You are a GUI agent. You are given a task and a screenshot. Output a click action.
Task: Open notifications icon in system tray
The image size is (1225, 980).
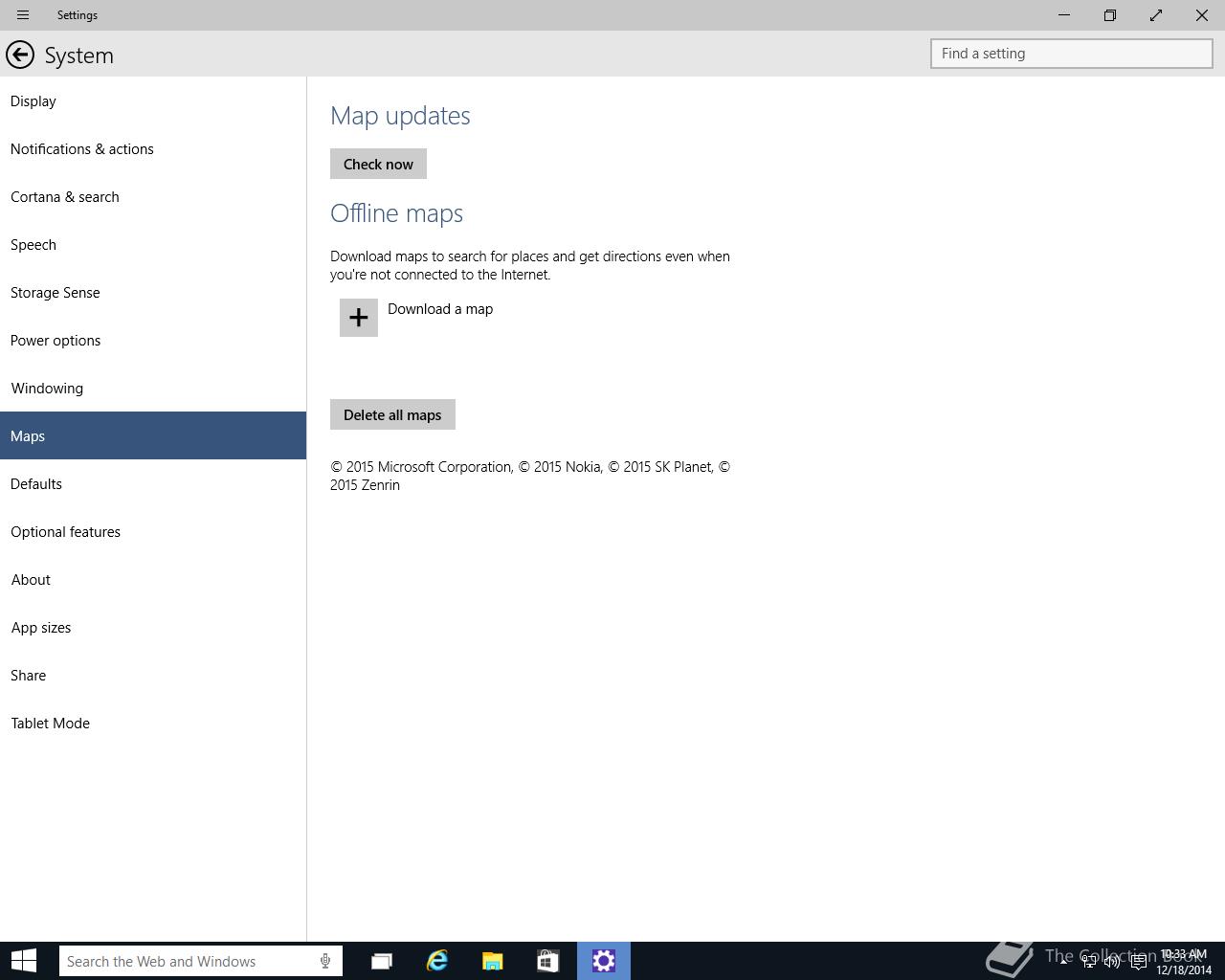tap(1138, 962)
